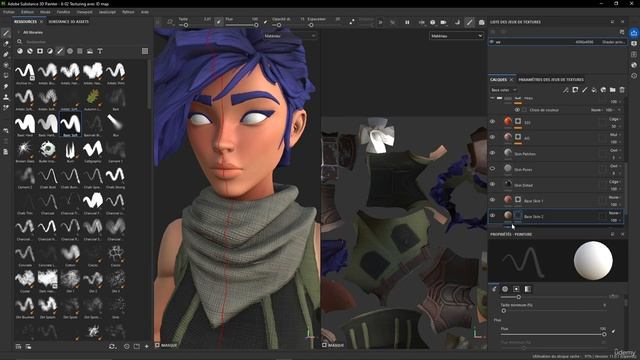640x360 pixels.
Task: Filter resources by Smart Materials icon
Action: coord(30,51)
